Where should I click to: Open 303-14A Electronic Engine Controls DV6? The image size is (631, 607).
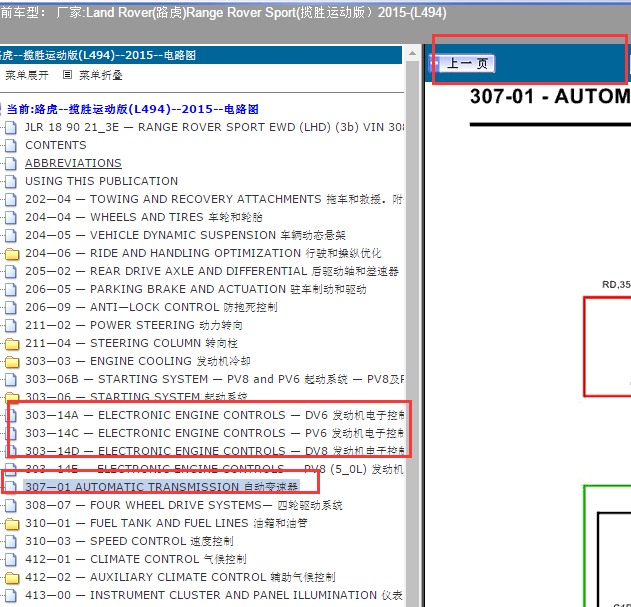pyautogui.click(x=214, y=415)
